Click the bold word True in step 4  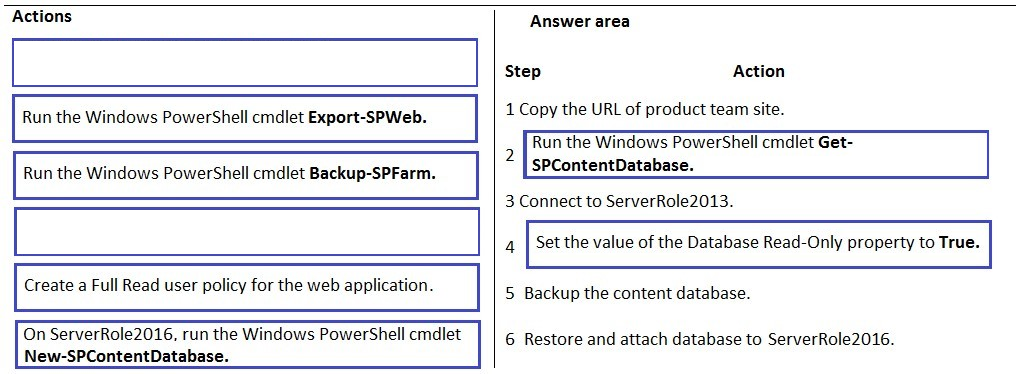(x=959, y=243)
